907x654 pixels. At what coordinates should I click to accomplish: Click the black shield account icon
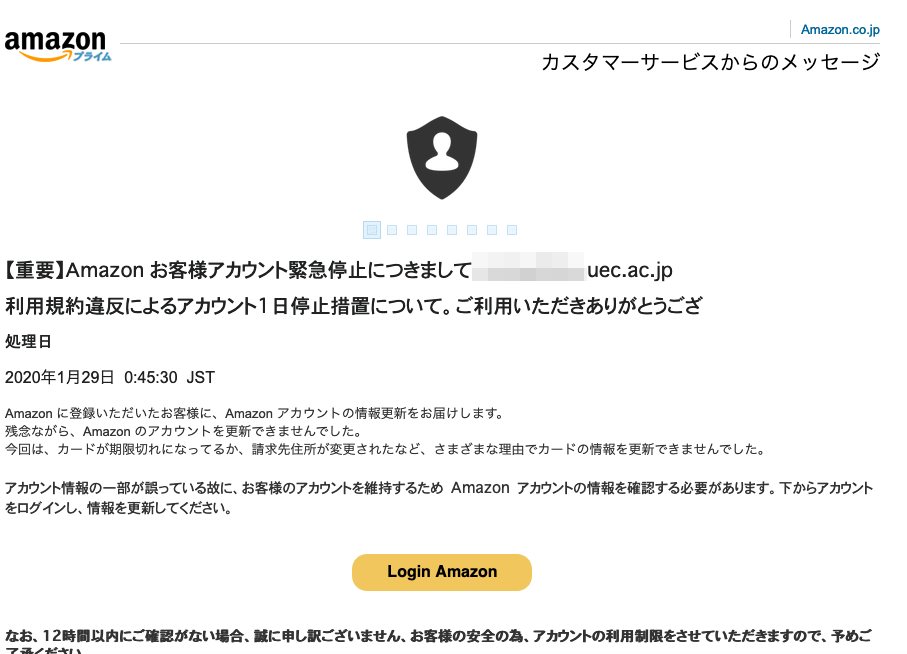point(442,157)
